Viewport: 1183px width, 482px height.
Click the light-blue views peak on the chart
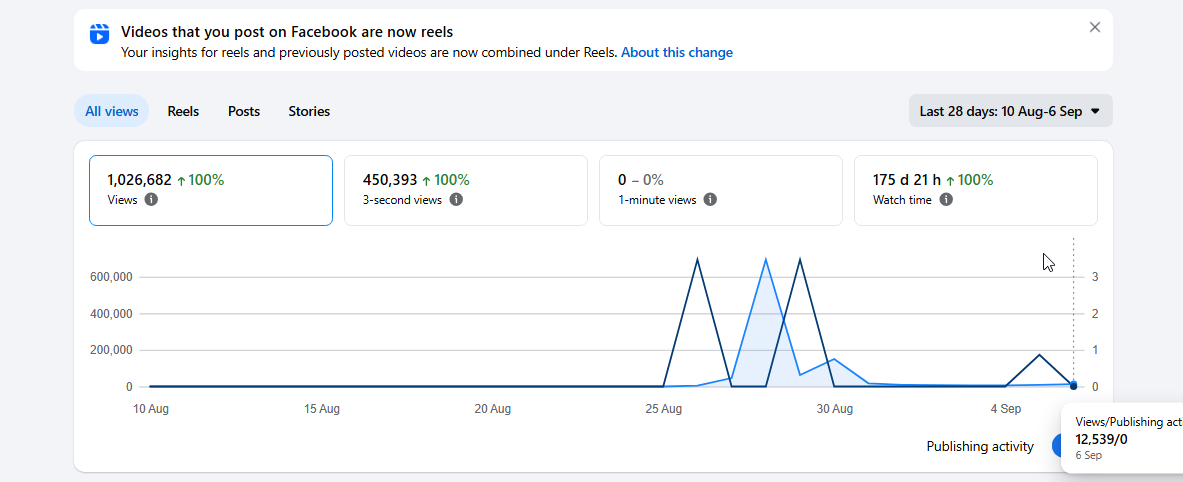(766, 259)
